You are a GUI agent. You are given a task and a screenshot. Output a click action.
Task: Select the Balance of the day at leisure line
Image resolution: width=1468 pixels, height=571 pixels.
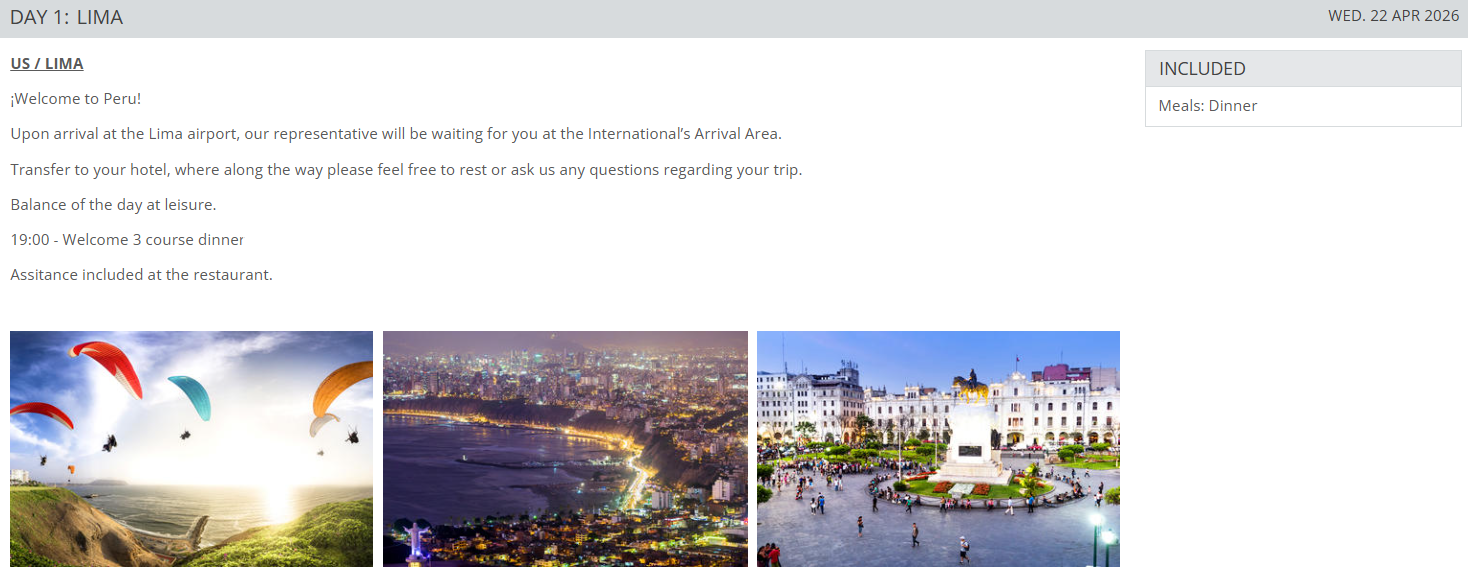pyautogui.click(x=113, y=205)
